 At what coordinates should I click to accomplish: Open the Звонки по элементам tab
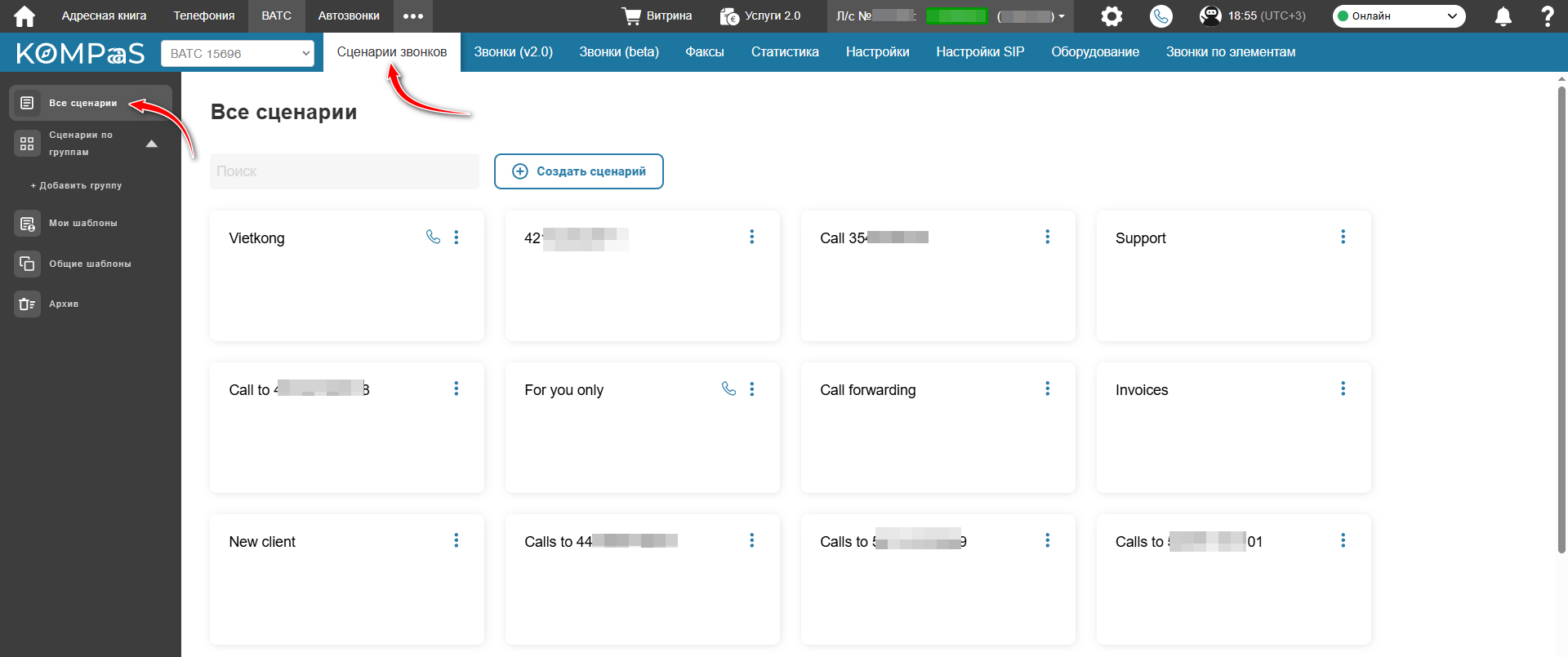(x=1231, y=52)
